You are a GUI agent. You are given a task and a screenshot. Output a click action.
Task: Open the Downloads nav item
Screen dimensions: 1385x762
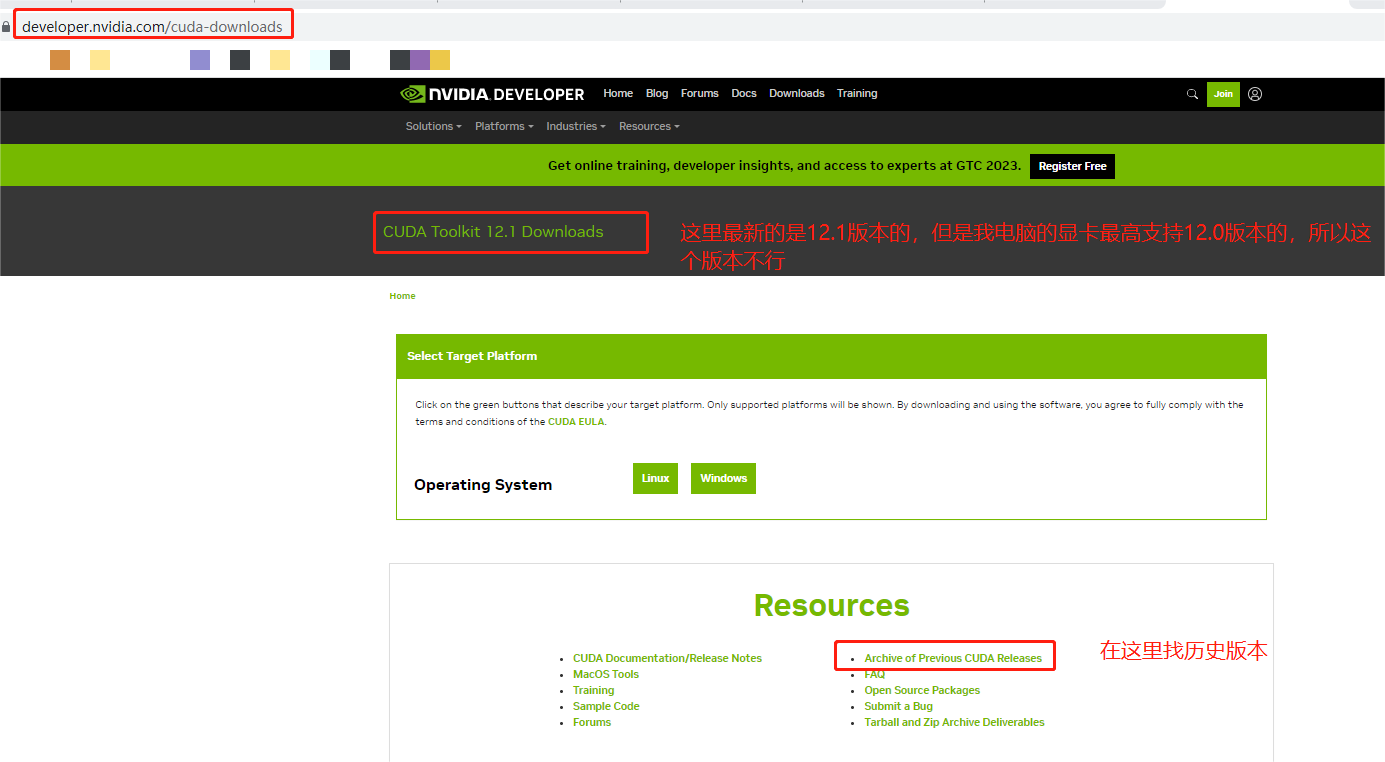797,93
